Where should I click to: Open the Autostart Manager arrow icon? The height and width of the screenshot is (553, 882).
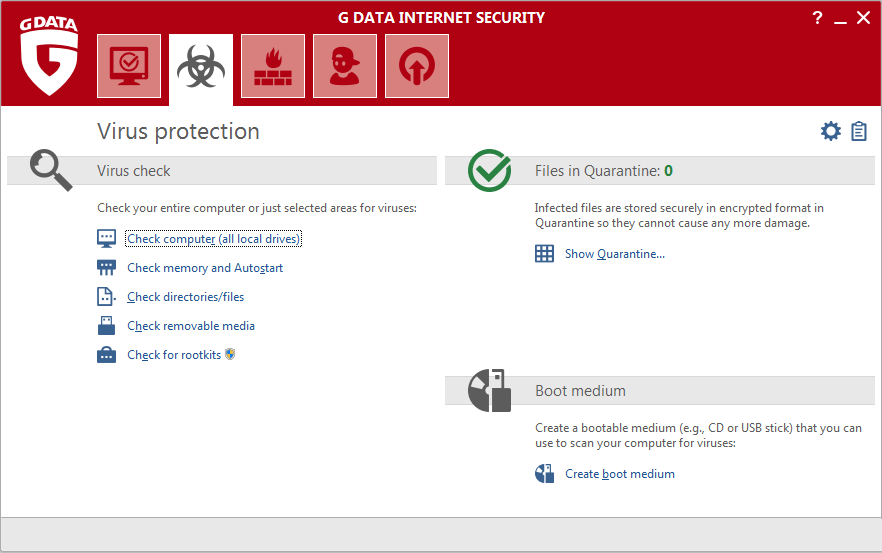(x=416, y=66)
